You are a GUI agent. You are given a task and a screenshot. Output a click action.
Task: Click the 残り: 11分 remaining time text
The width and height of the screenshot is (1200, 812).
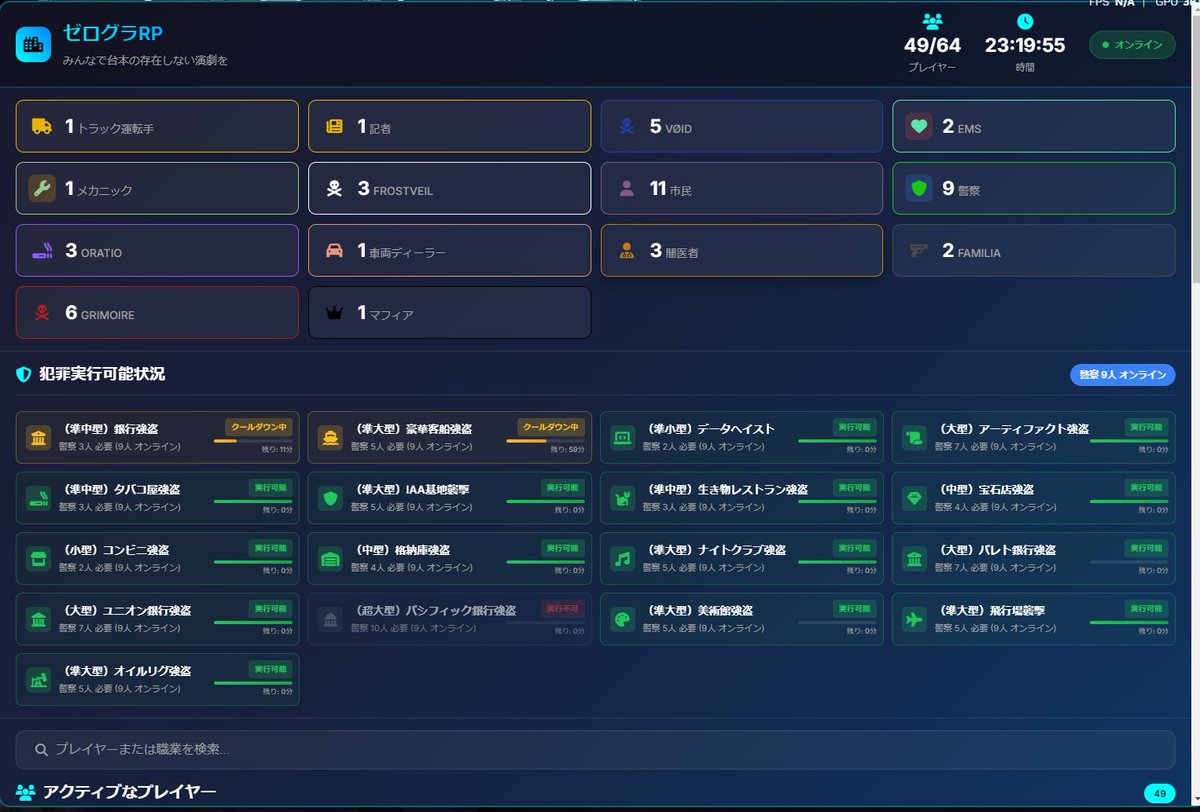click(275, 450)
